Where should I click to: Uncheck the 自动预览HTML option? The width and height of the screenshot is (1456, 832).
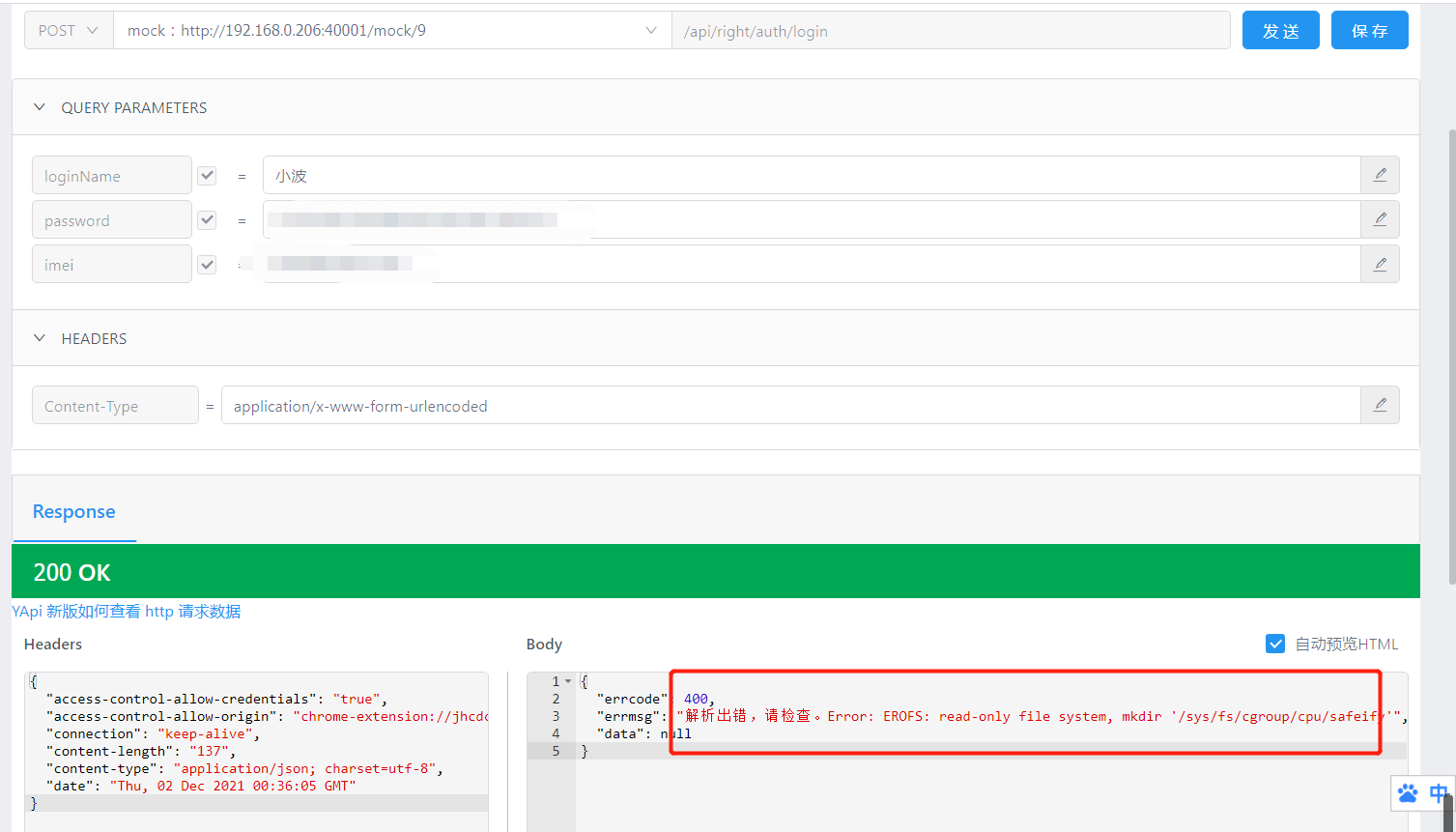(1275, 643)
